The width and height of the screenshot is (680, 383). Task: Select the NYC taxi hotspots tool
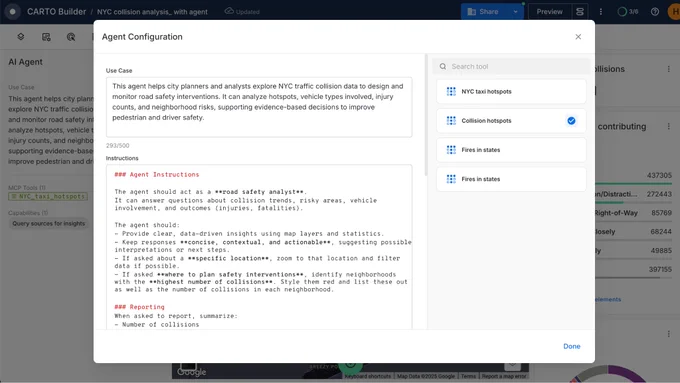point(511,92)
